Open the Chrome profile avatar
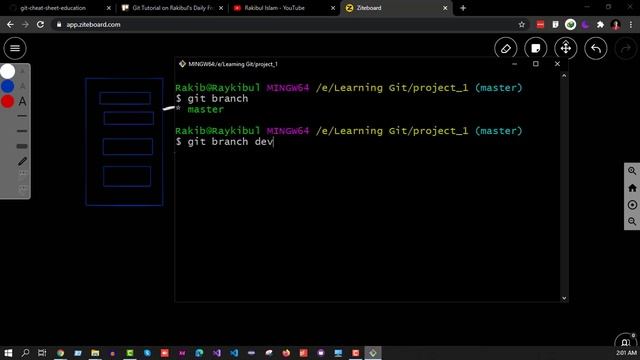This screenshot has width=640, height=360. [x=616, y=24]
